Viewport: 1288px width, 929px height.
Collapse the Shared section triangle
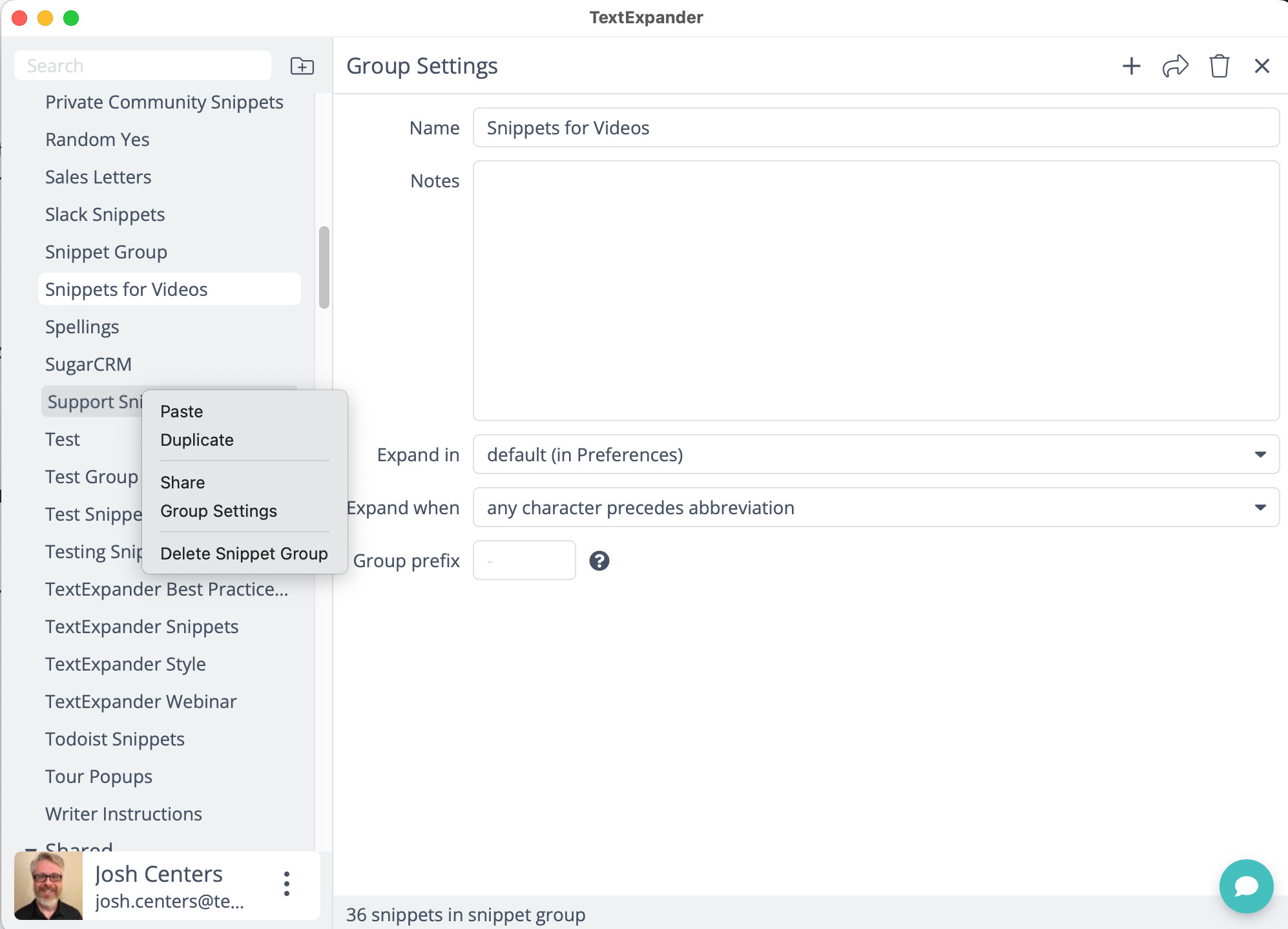pyautogui.click(x=30, y=848)
